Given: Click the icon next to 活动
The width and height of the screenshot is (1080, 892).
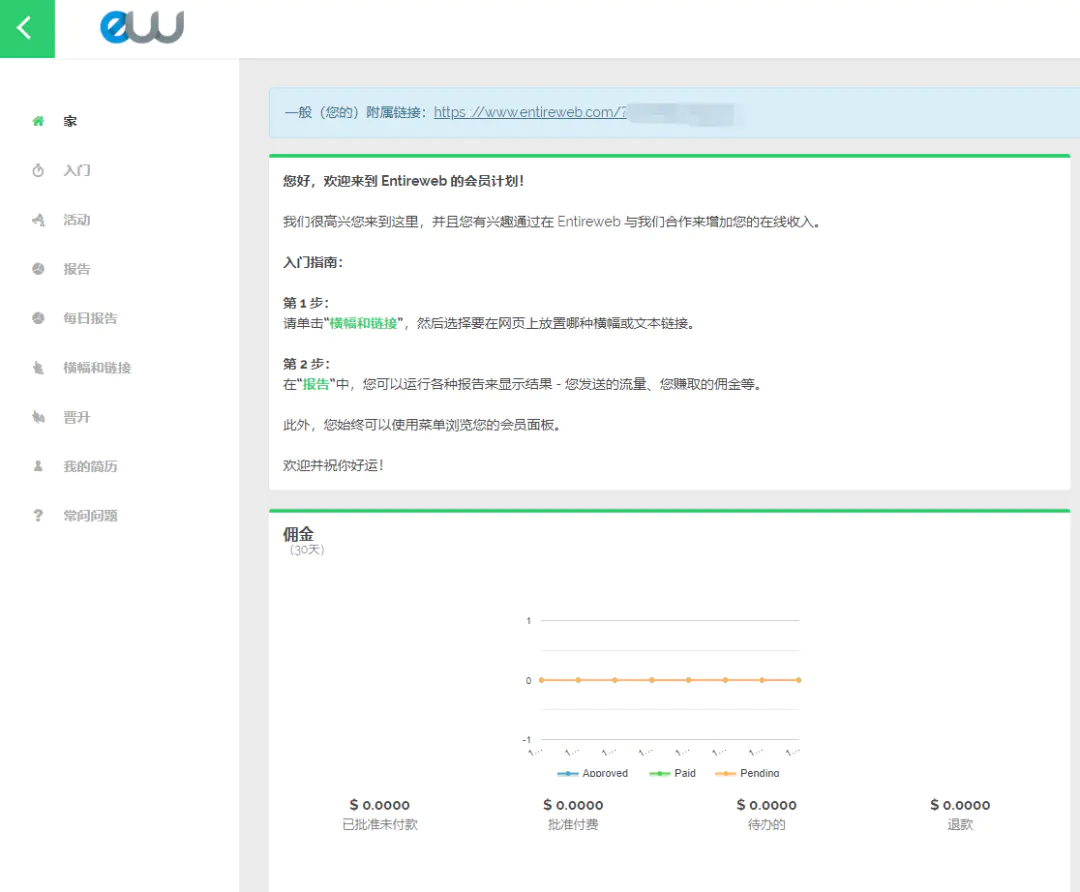Looking at the screenshot, I should click(38, 220).
